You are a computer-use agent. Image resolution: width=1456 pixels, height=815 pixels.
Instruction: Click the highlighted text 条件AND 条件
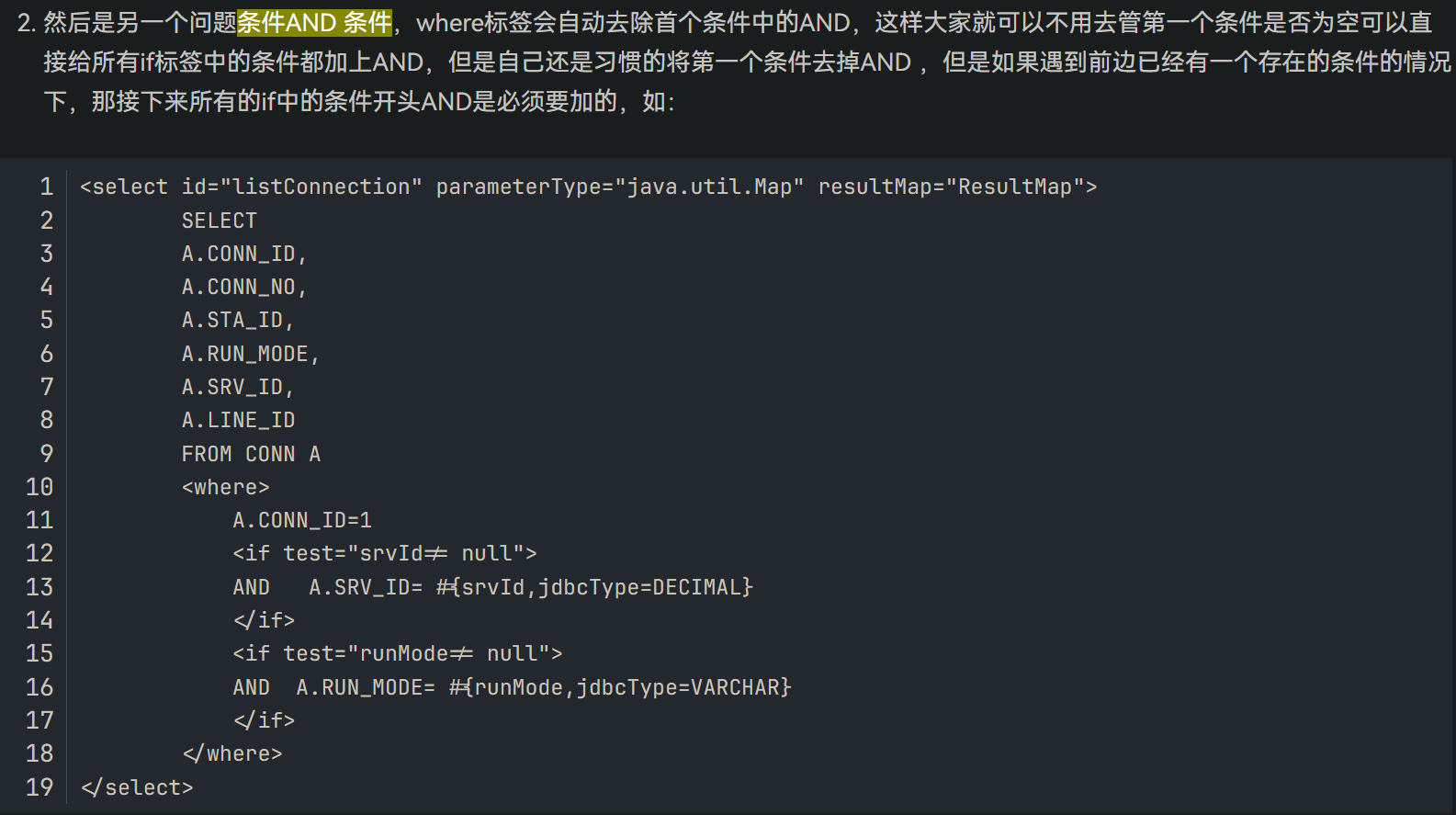315,22
